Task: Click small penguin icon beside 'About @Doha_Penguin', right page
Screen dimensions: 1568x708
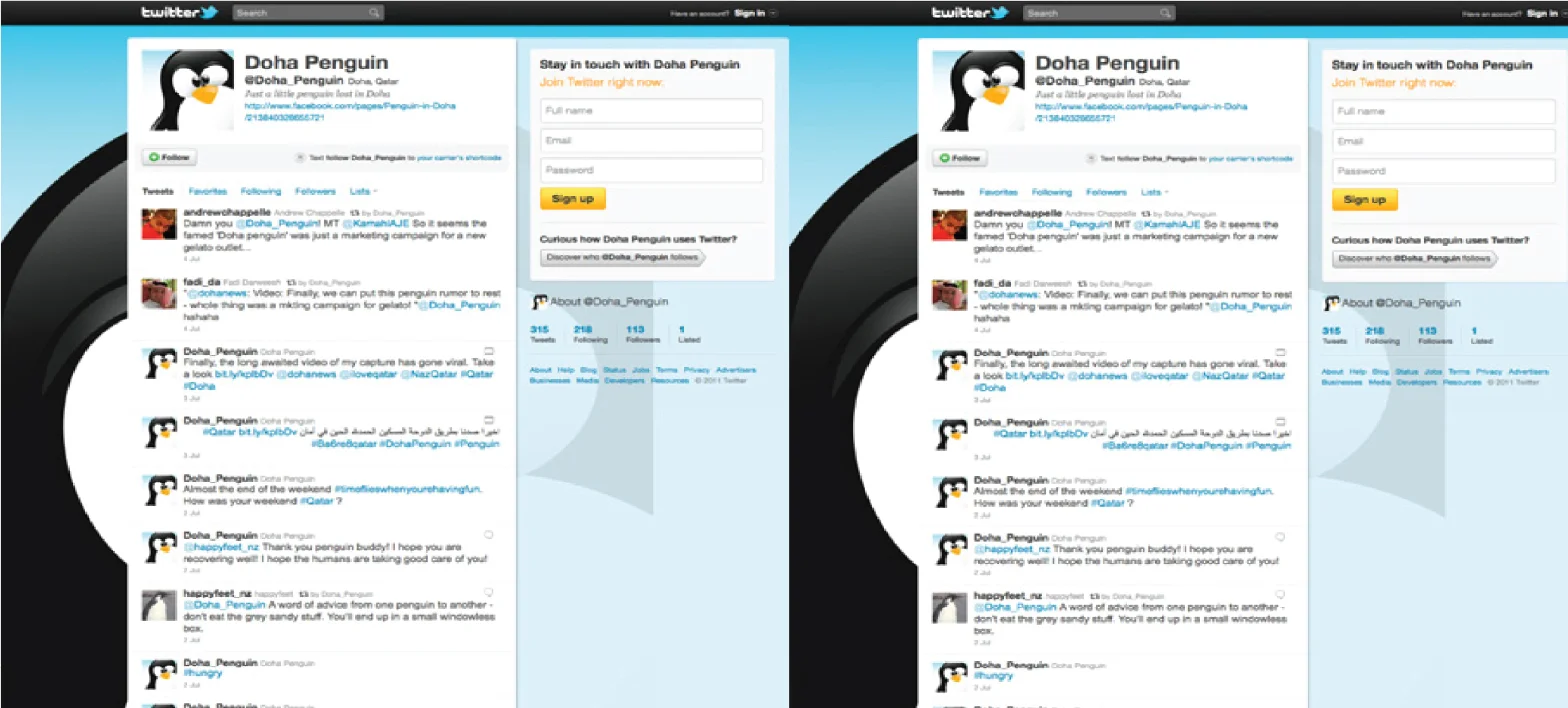Action: pyautogui.click(x=1332, y=303)
